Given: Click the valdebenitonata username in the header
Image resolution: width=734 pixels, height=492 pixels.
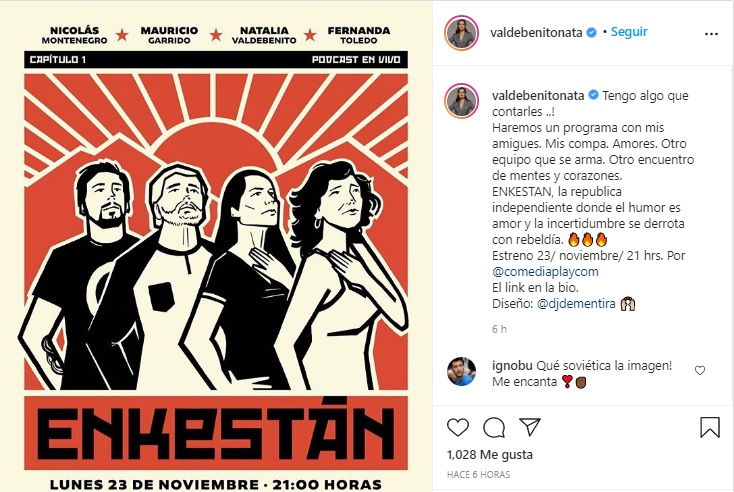Looking at the screenshot, I should pos(536,32).
